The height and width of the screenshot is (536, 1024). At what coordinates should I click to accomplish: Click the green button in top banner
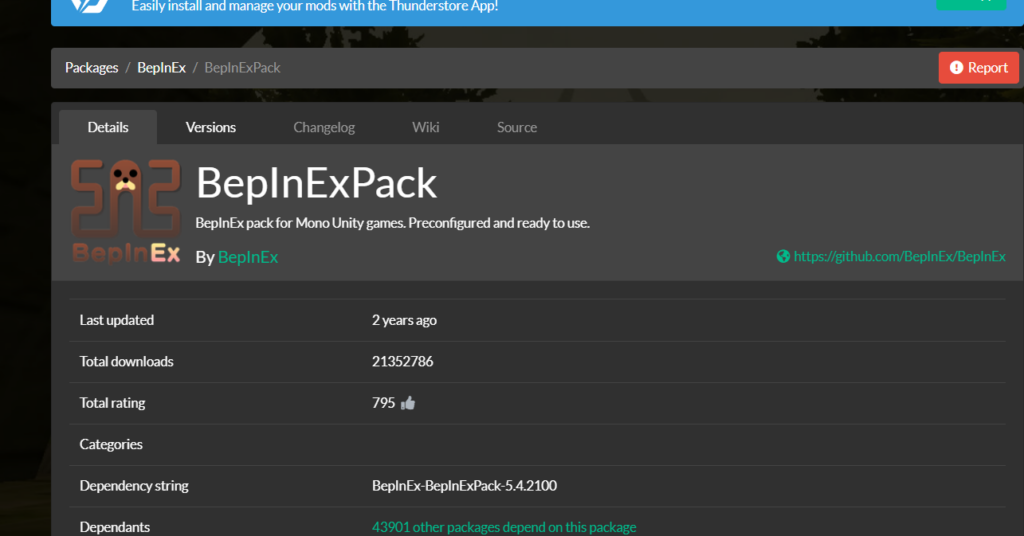point(971,4)
